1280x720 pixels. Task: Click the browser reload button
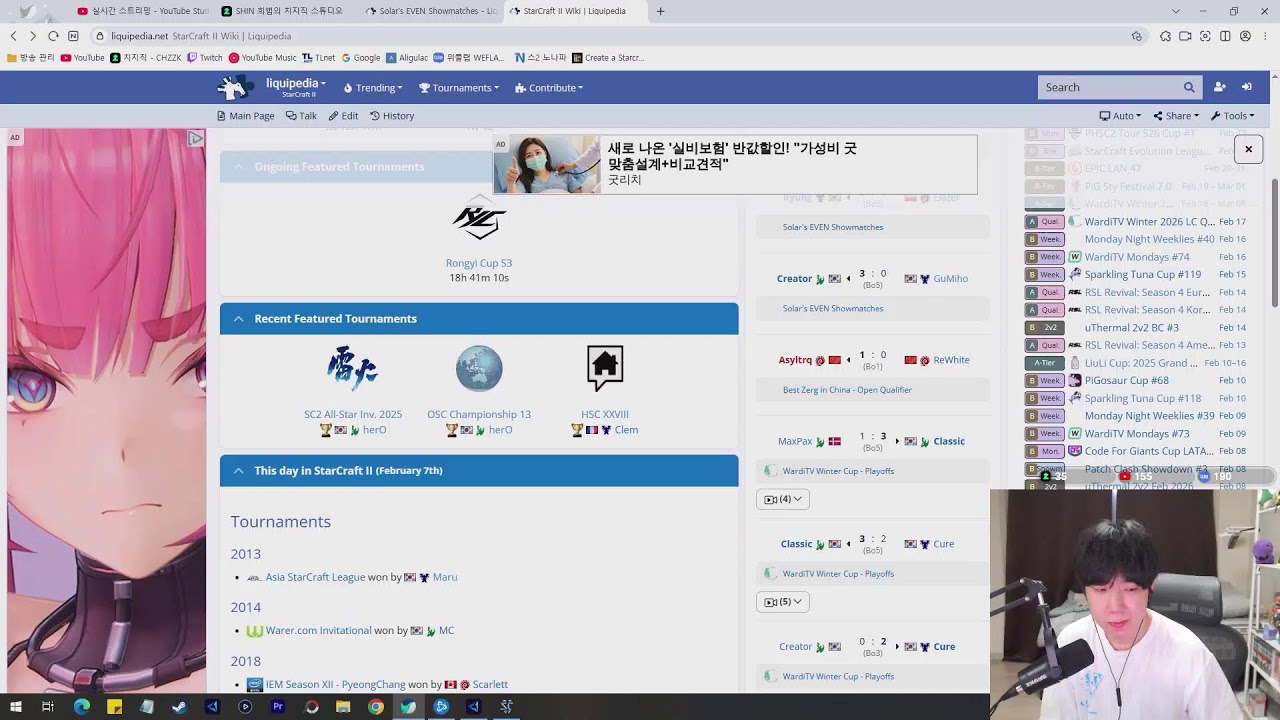tap(53, 36)
